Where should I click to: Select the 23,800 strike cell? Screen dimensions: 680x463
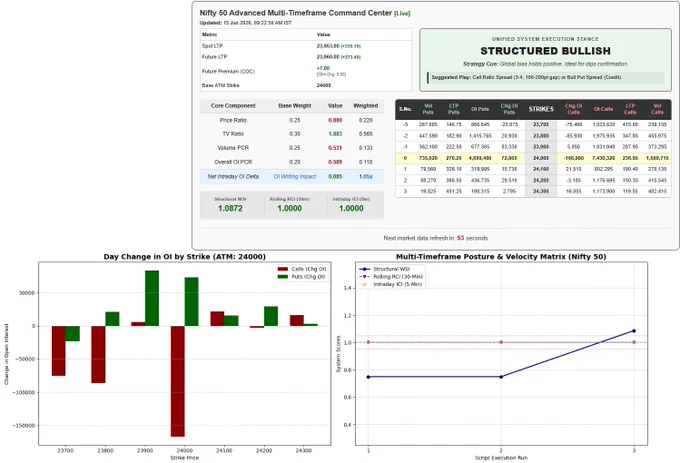541,136
